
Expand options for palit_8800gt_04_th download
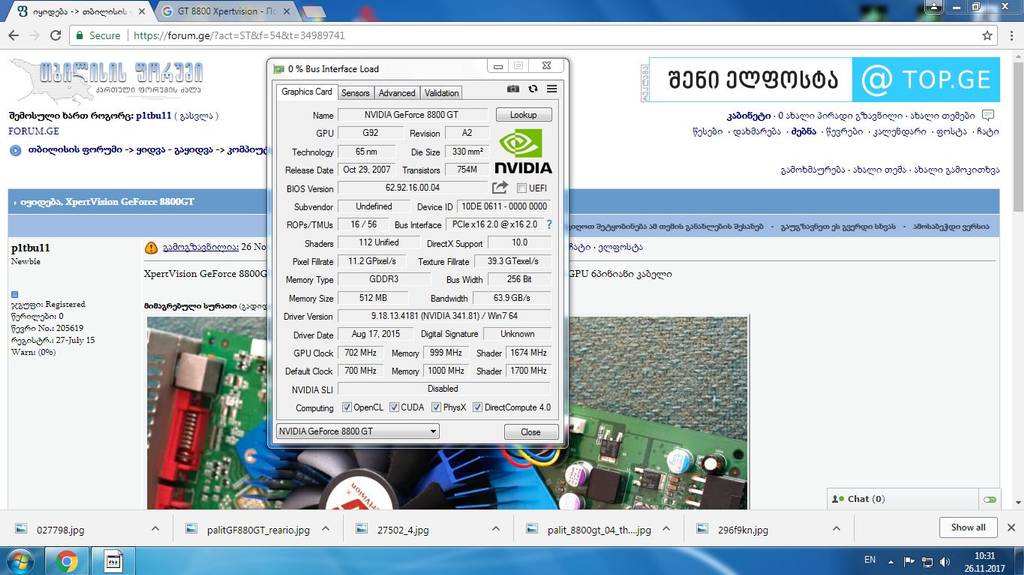pyautogui.click(x=666, y=529)
